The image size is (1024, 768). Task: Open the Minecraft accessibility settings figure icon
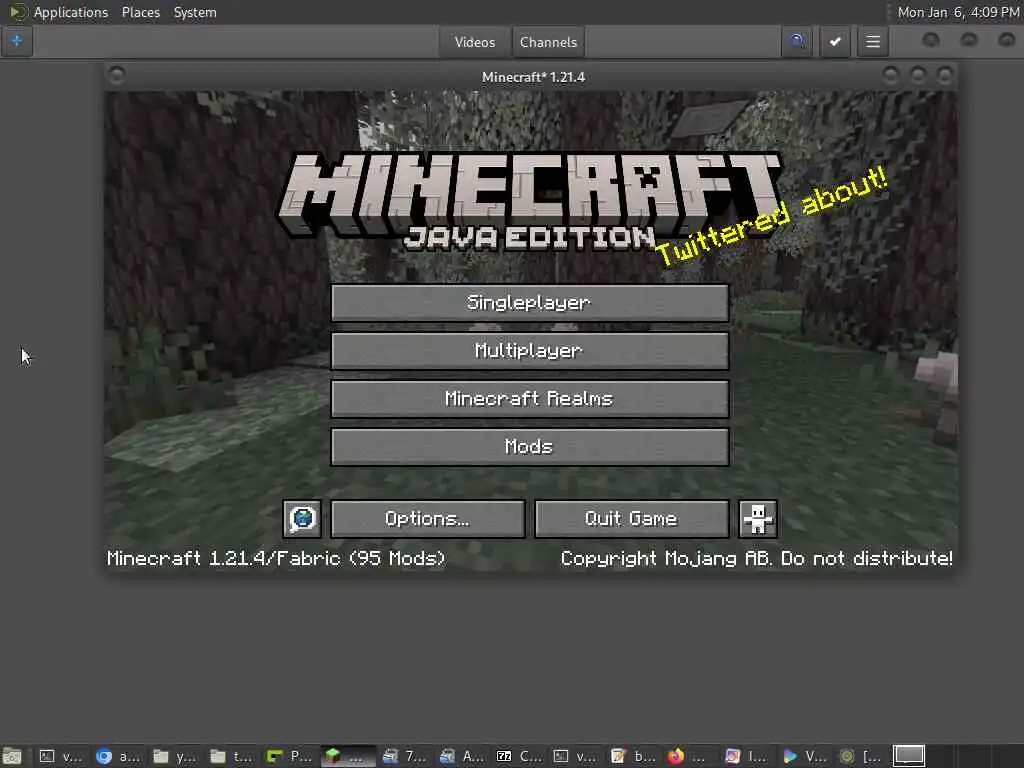click(758, 519)
